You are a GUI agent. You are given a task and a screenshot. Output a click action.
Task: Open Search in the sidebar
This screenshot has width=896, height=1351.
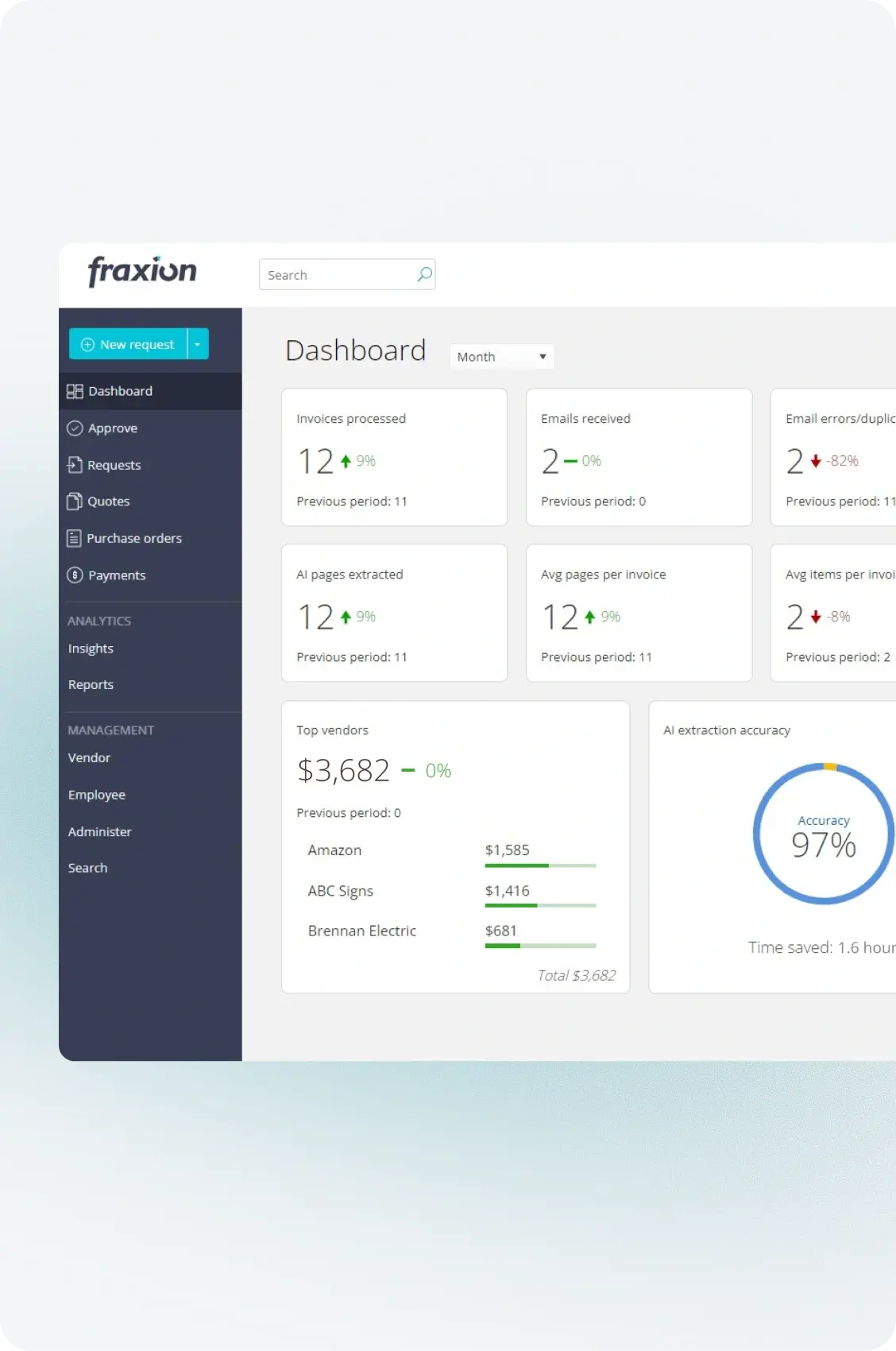point(87,868)
